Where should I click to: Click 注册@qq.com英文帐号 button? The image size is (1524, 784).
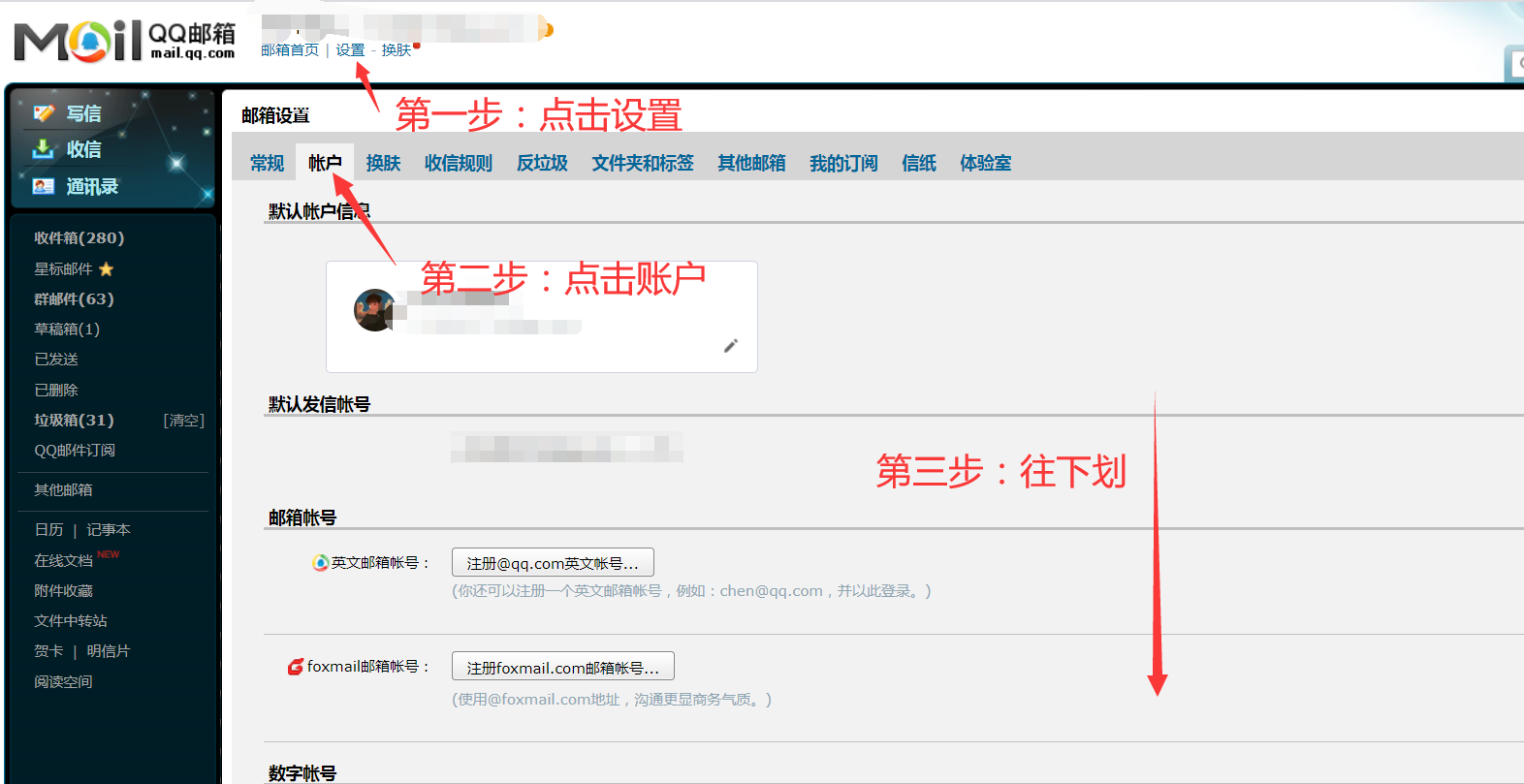(x=553, y=562)
